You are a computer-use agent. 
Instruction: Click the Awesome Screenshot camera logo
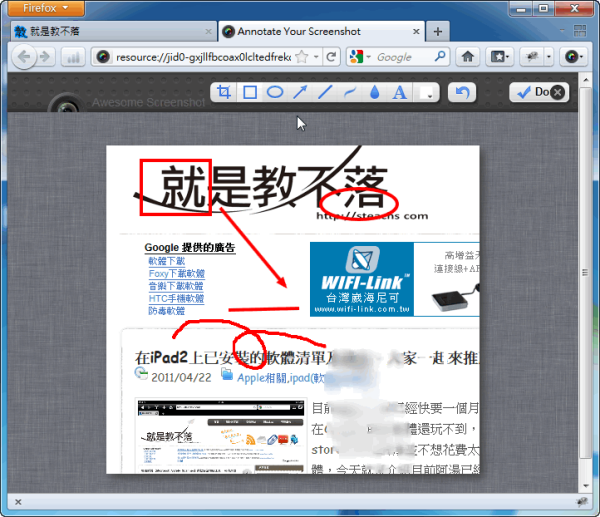[x=66, y=103]
